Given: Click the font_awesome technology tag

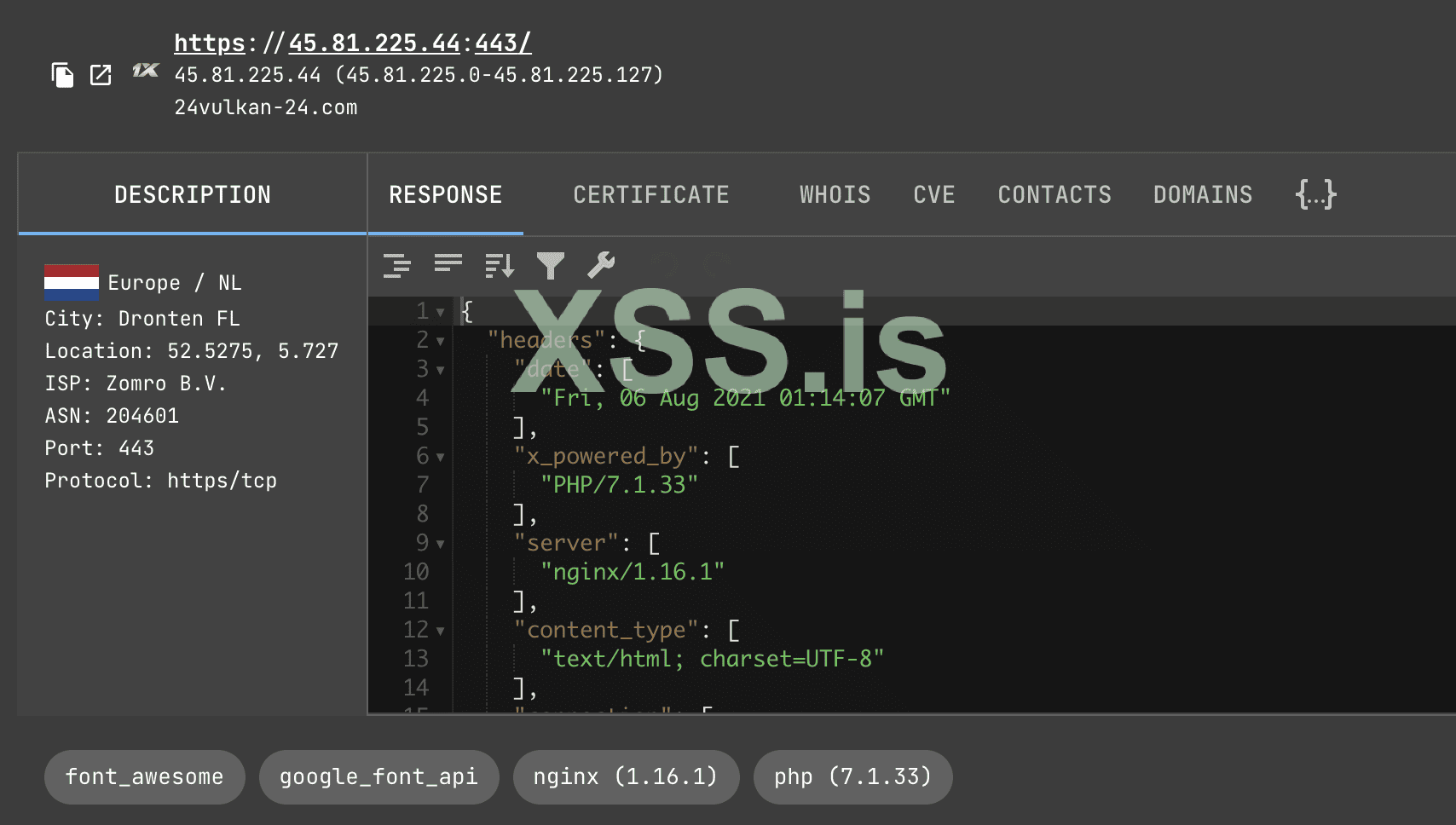Looking at the screenshot, I should tap(145, 777).
